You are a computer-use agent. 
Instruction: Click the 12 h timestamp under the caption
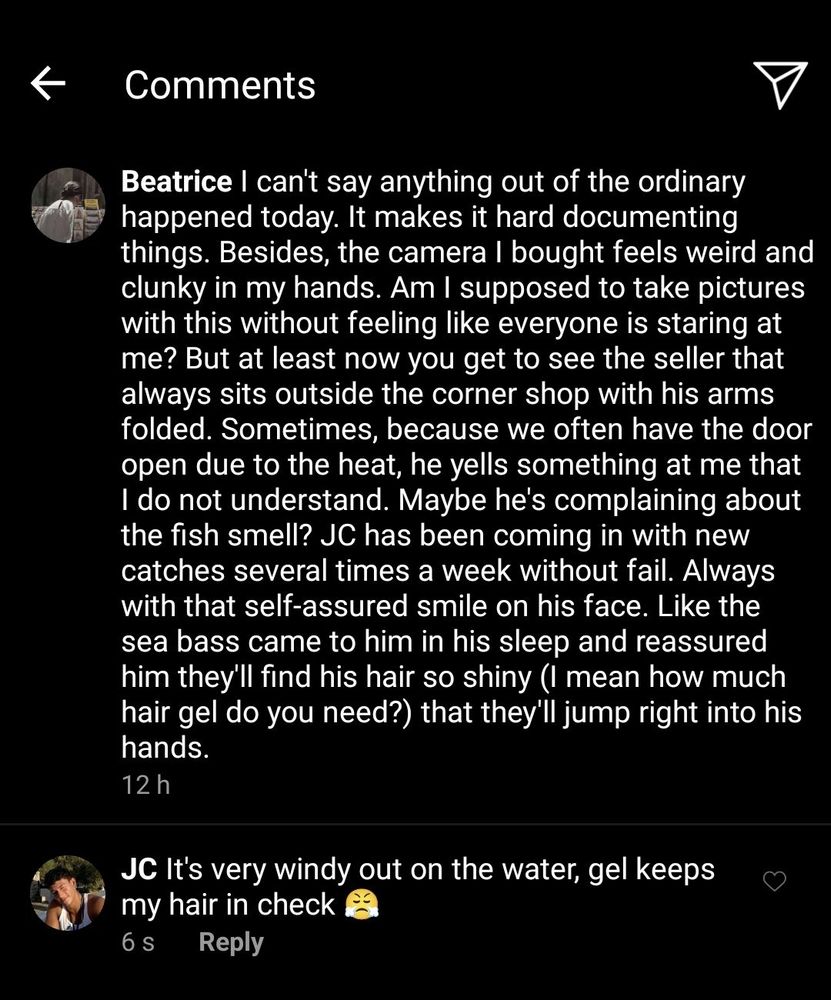pos(146,785)
